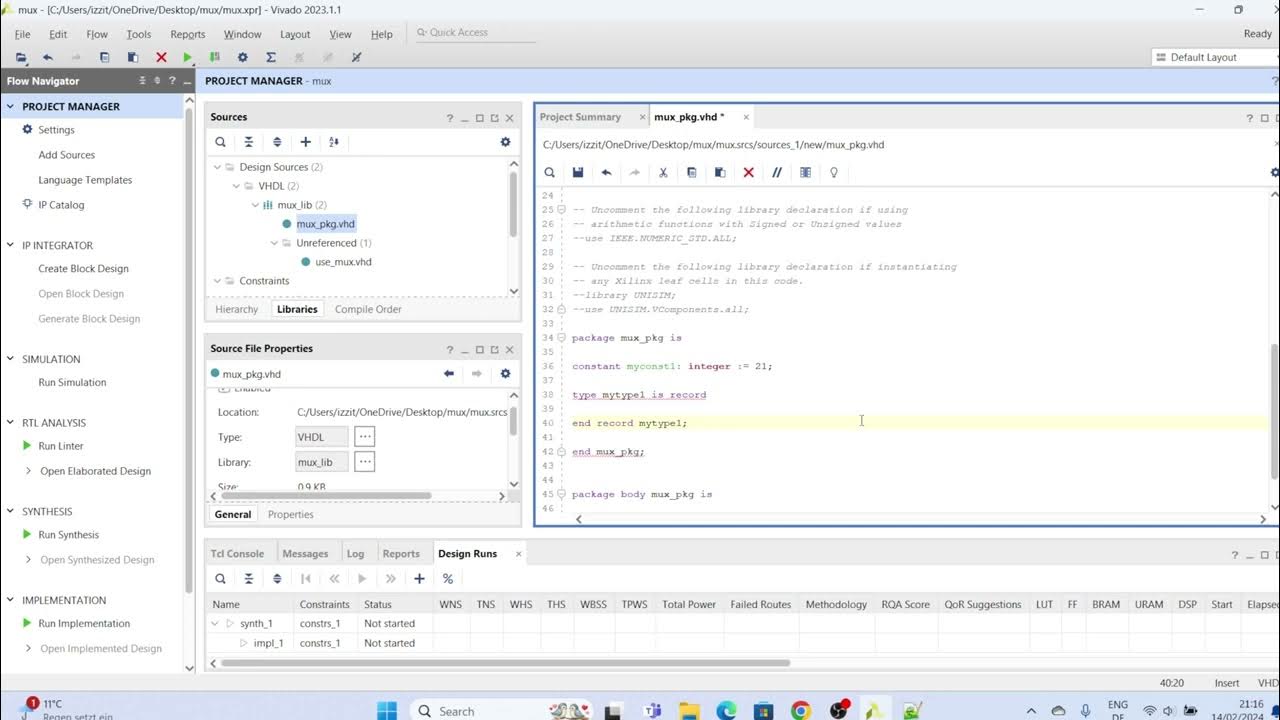This screenshot has height=720, width=1280.
Task: Expand the Constraints node in Sources
Action: pos(217,281)
